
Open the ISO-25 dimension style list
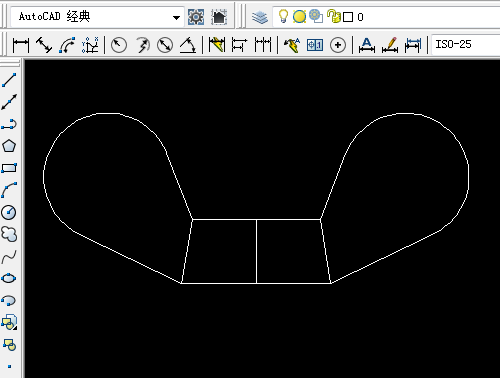pos(466,44)
